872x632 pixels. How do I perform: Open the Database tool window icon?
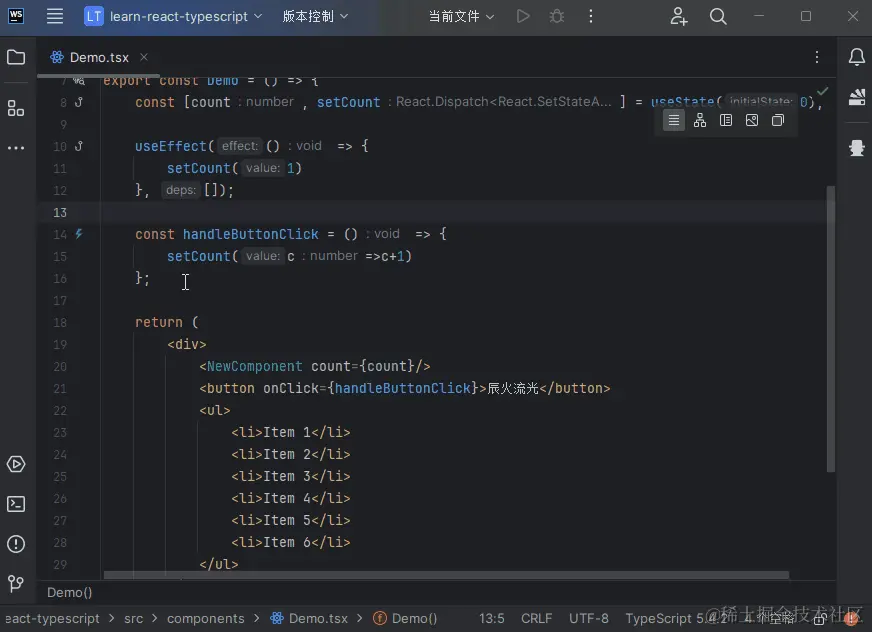[857, 98]
